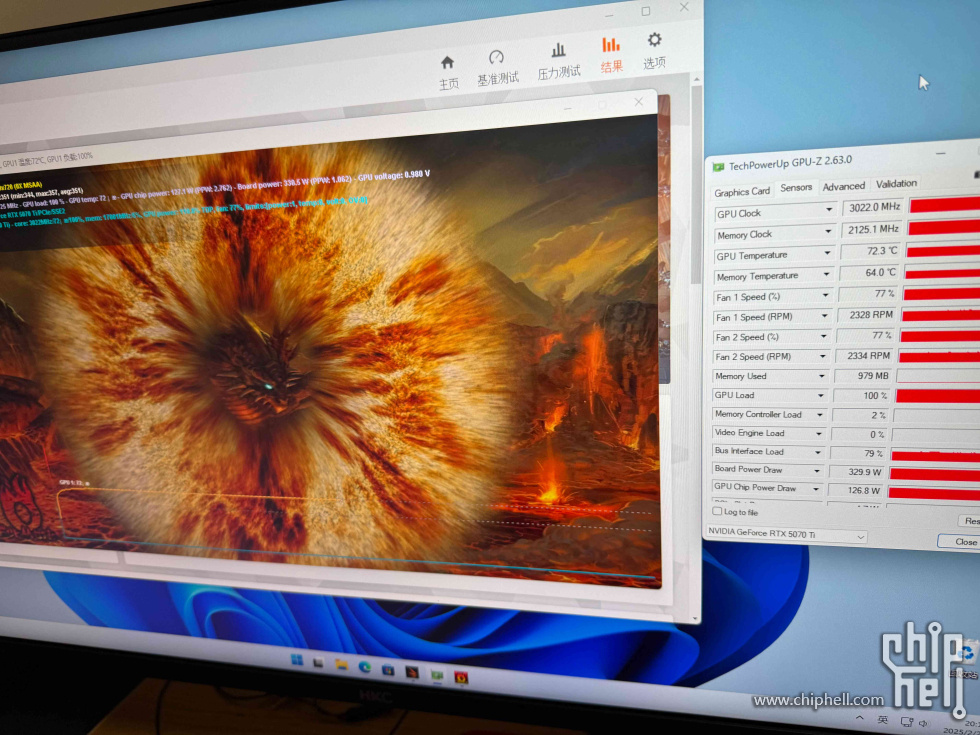
Task: Open the 结果 results tab in the benchmark window
Action: (x=611, y=55)
